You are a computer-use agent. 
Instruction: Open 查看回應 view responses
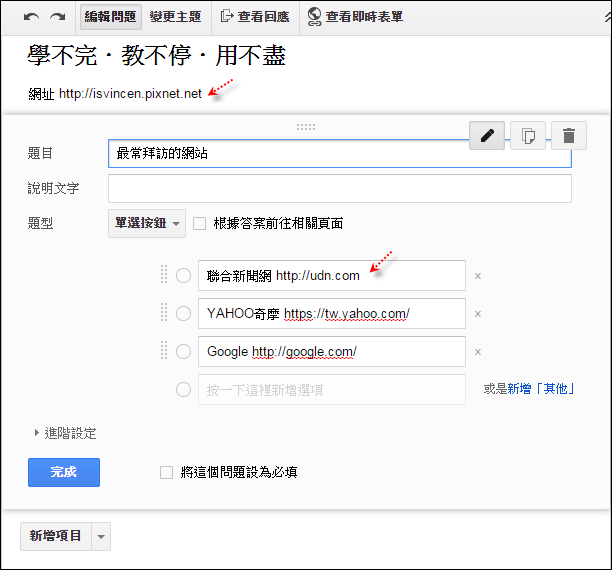[255, 17]
